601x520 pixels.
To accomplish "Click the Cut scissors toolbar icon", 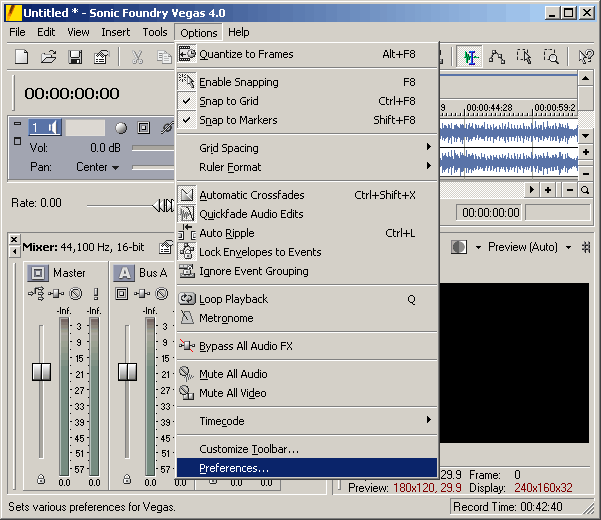I will coord(137,57).
